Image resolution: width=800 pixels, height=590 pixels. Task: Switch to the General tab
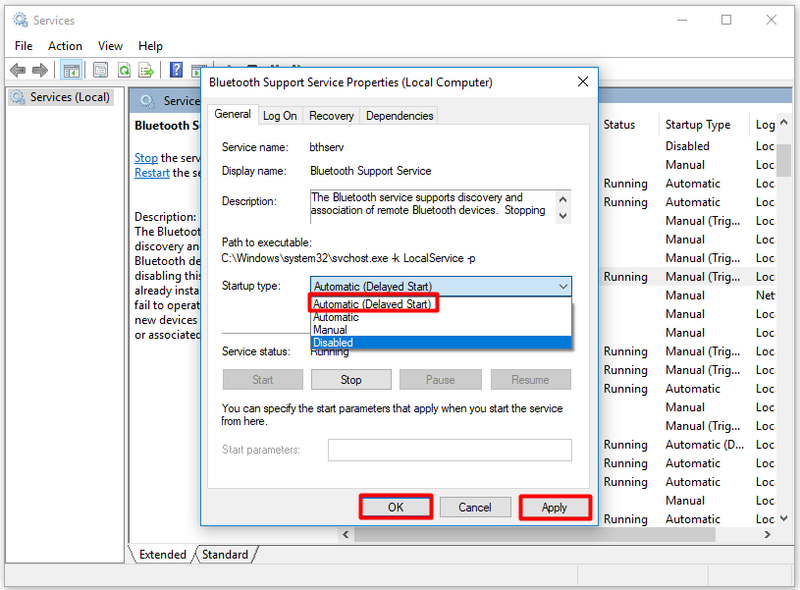232,114
